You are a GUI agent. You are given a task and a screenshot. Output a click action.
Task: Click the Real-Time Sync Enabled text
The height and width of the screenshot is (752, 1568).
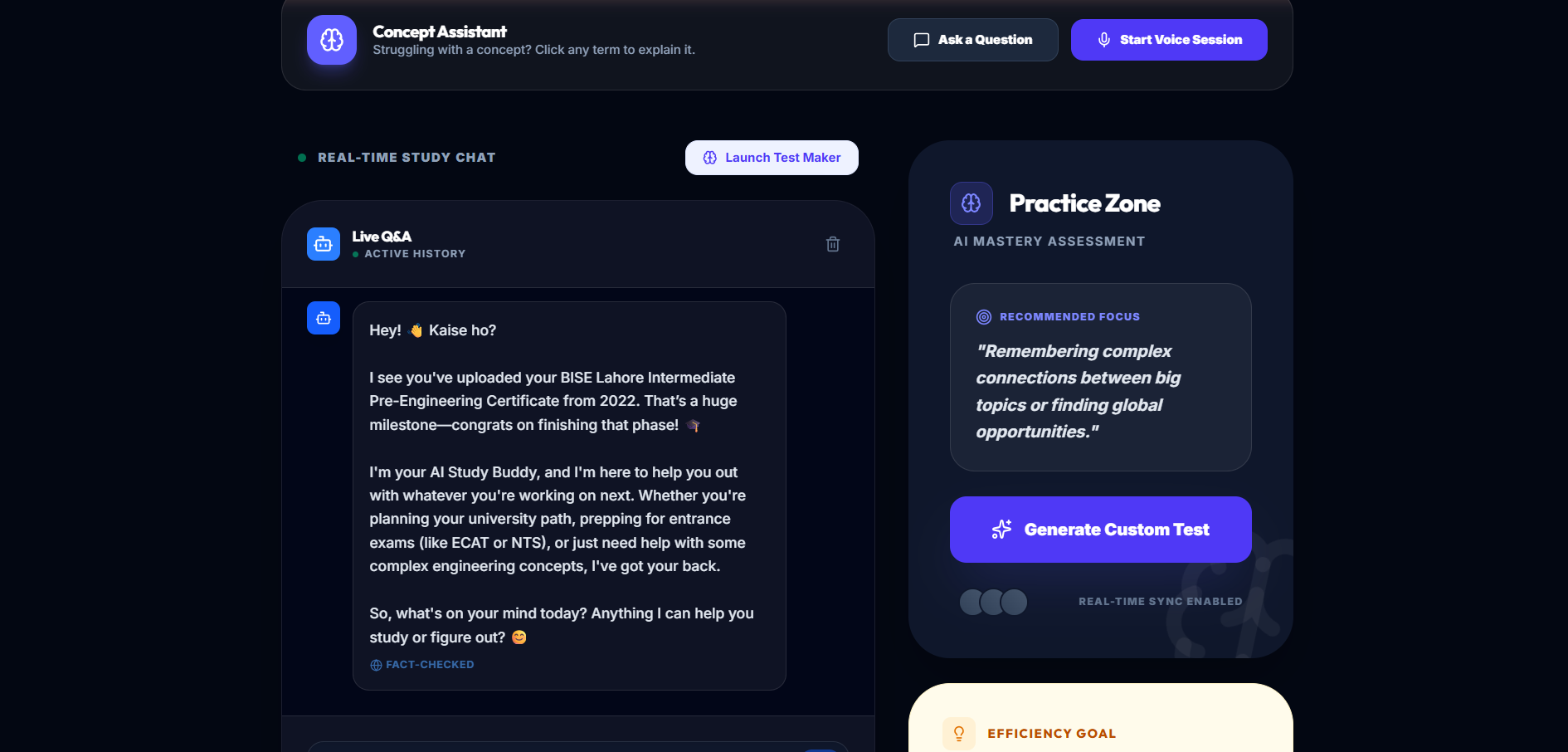[x=1161, y=602]
